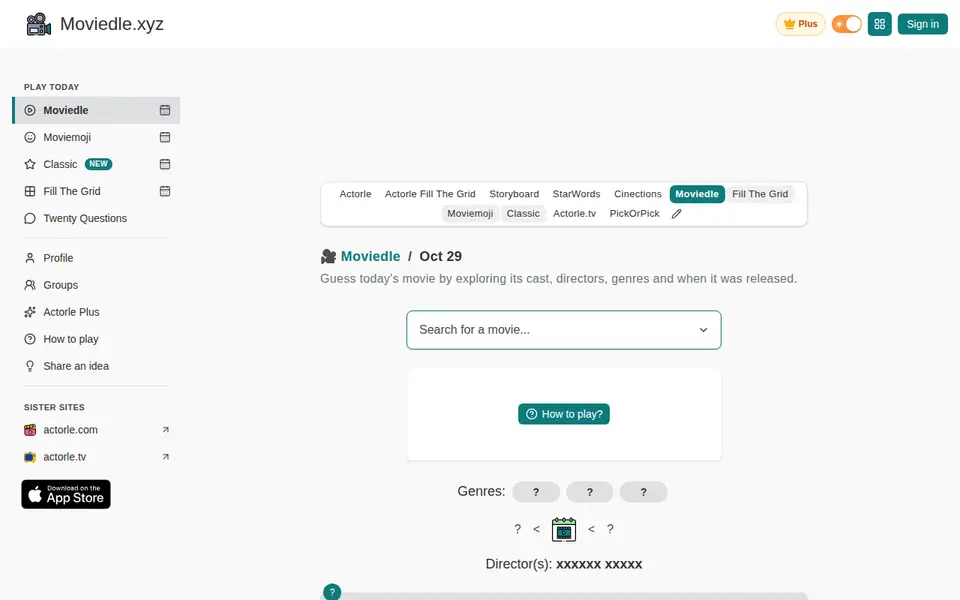Select Classic in the sidebar
Image resolution: width=960 pixels, height=600 pixels.
click(x=60, y=164)
